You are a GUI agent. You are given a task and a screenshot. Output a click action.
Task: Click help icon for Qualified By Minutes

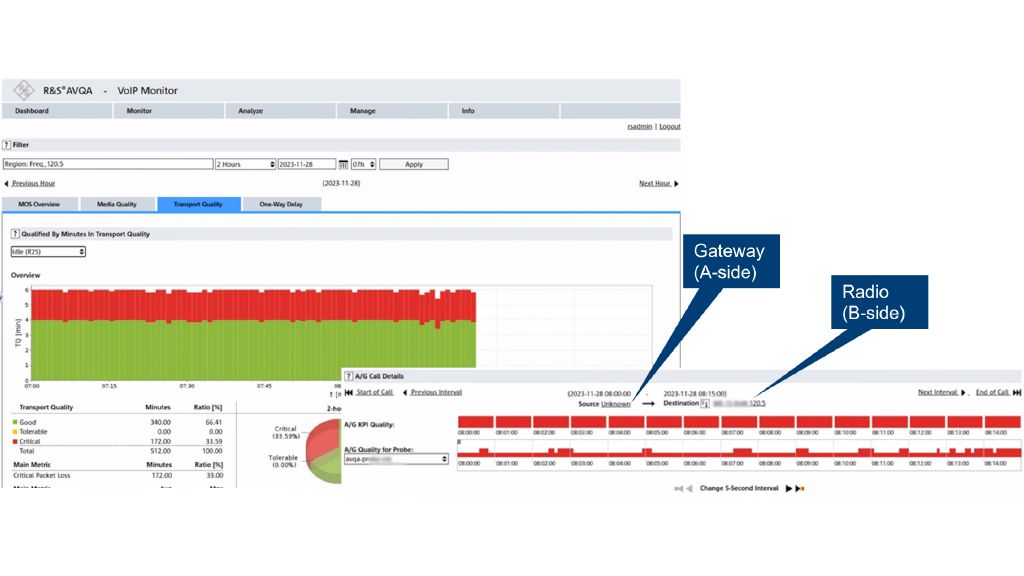[x=15, y=234]
